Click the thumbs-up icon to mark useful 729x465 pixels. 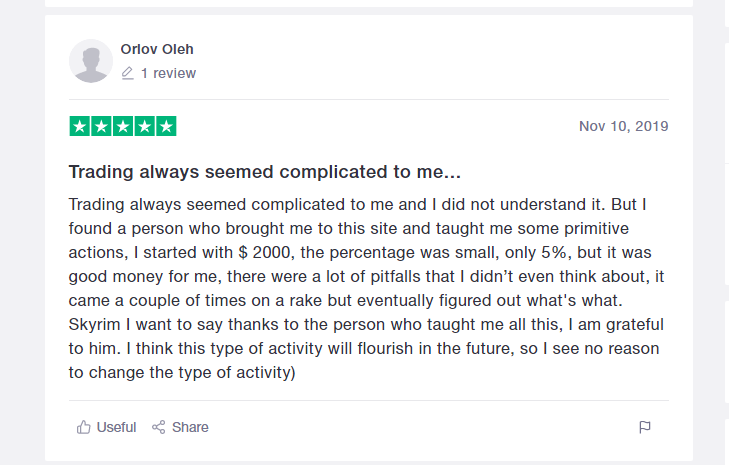tap(84, 427)
